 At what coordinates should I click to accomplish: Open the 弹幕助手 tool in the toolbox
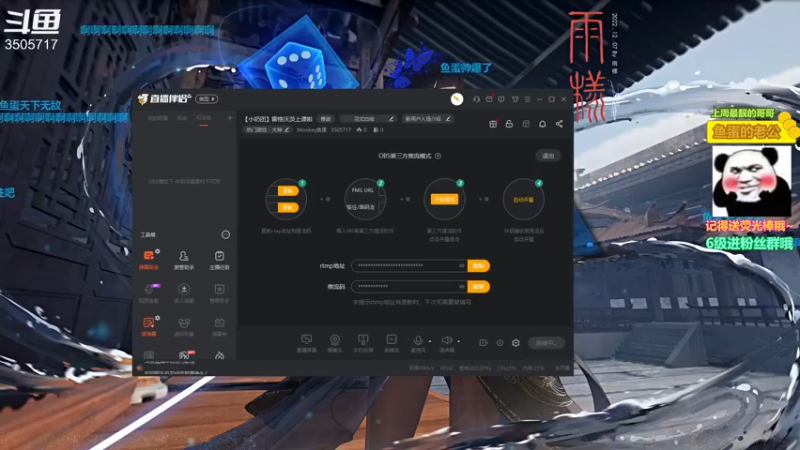pos(148,259)
